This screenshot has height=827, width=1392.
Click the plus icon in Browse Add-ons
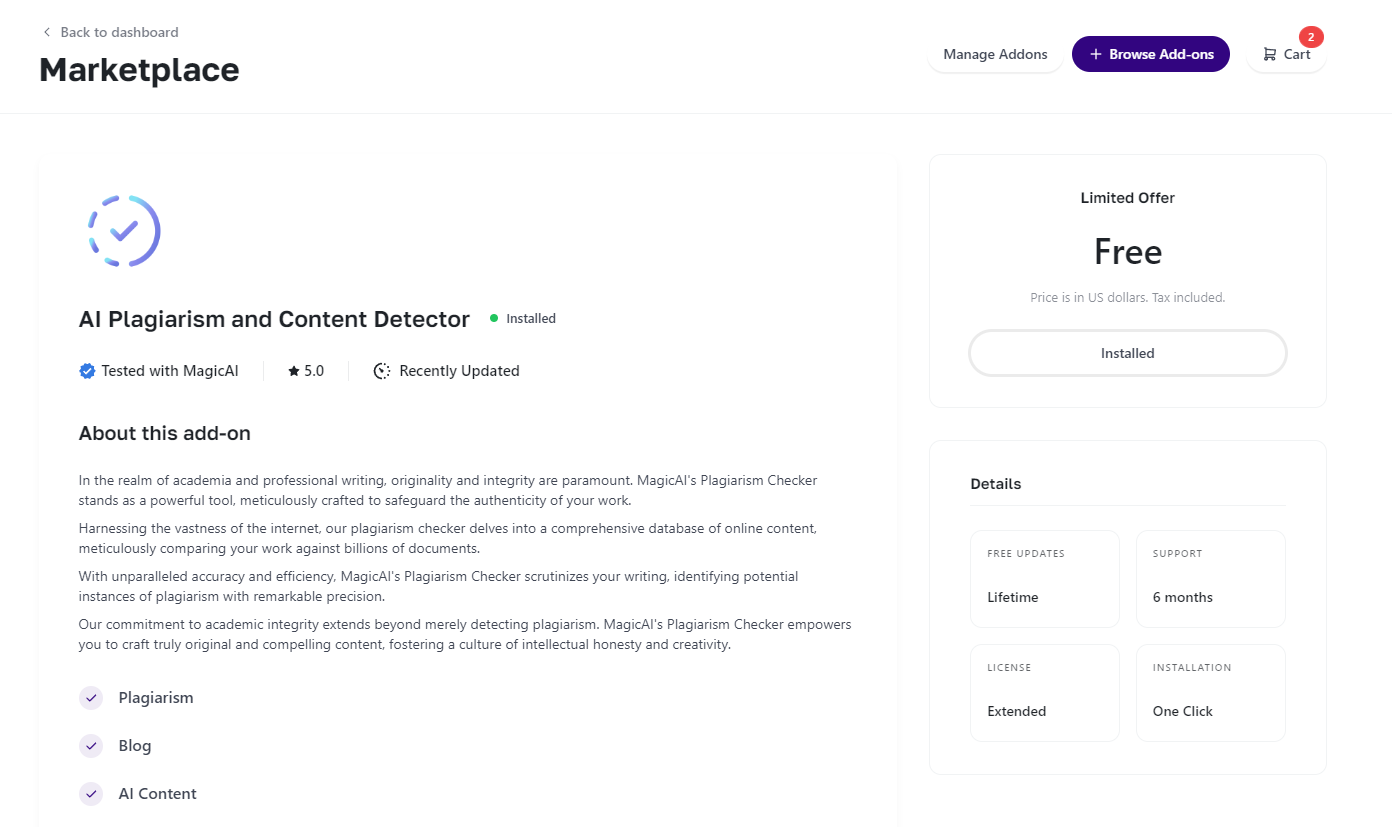(x=1096, y=54)
